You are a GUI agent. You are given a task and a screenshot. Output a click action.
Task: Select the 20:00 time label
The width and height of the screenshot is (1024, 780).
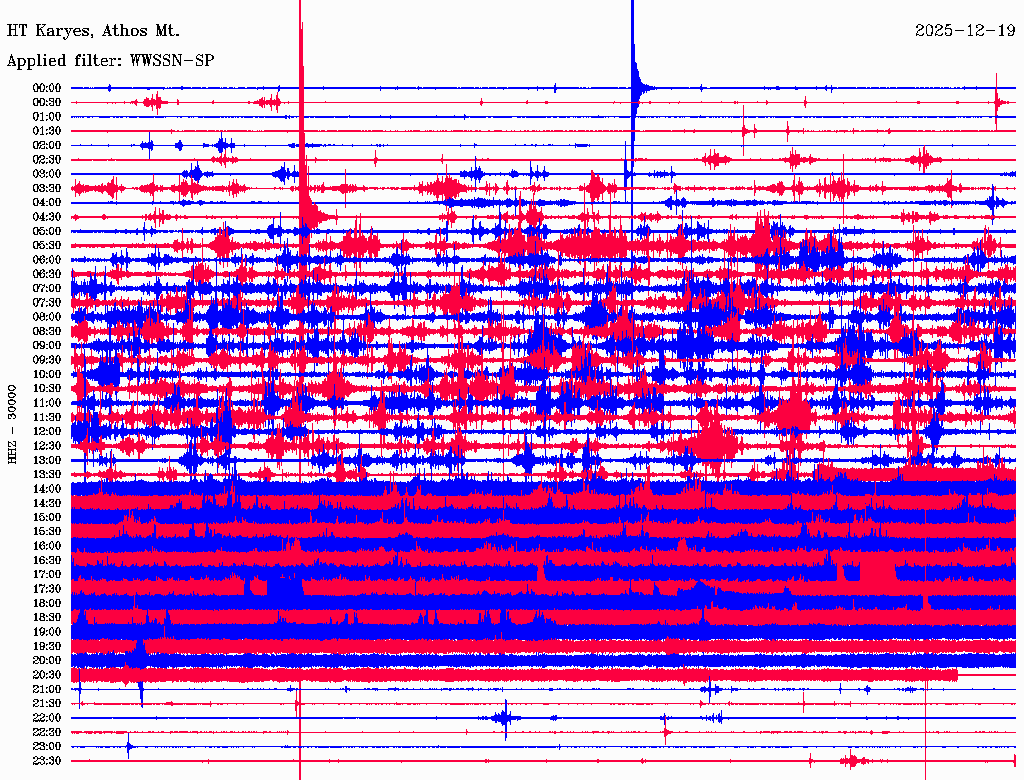pos(46,661)
